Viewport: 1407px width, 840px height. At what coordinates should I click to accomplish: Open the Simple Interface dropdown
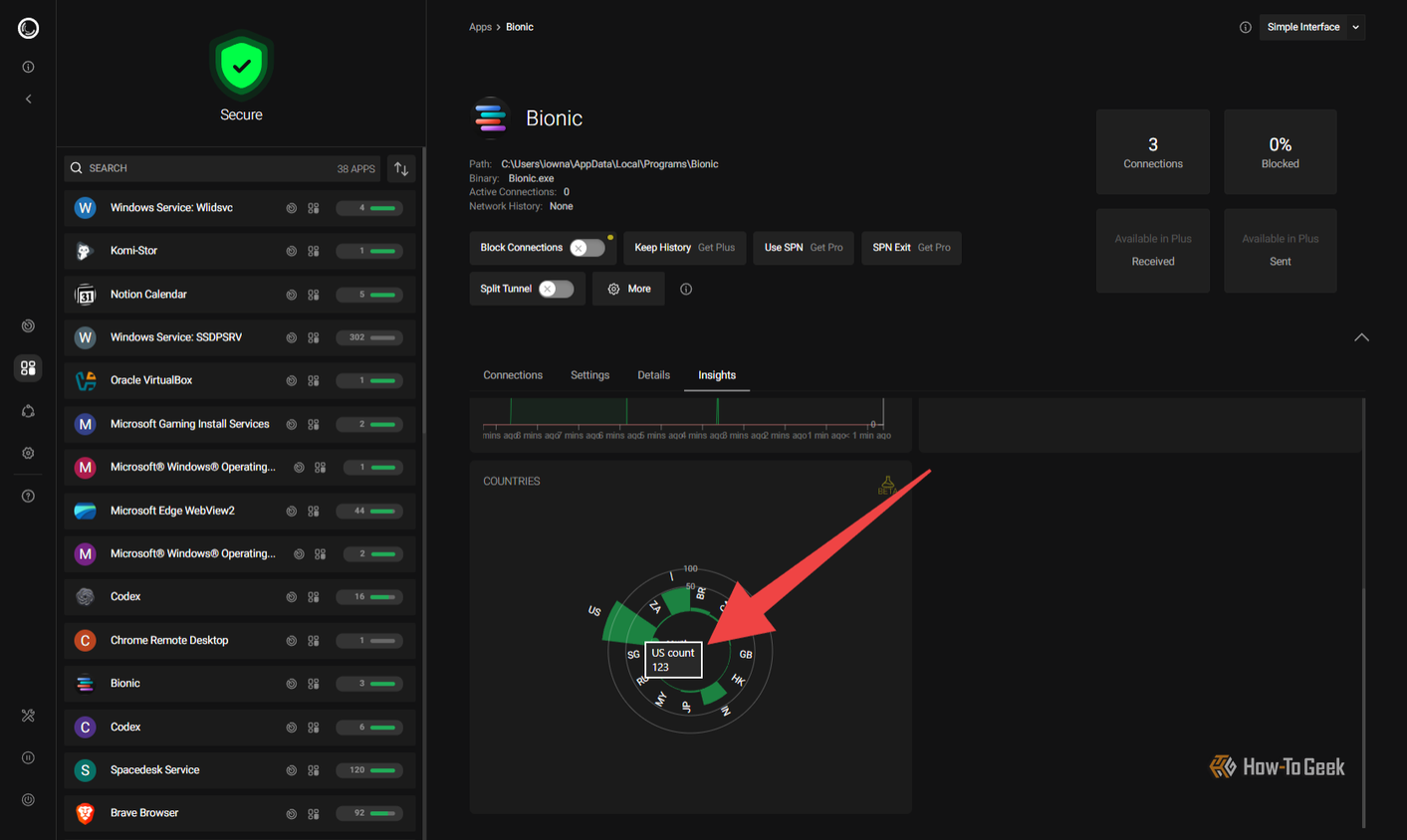pyautogui.click(x=1312, y=27)
